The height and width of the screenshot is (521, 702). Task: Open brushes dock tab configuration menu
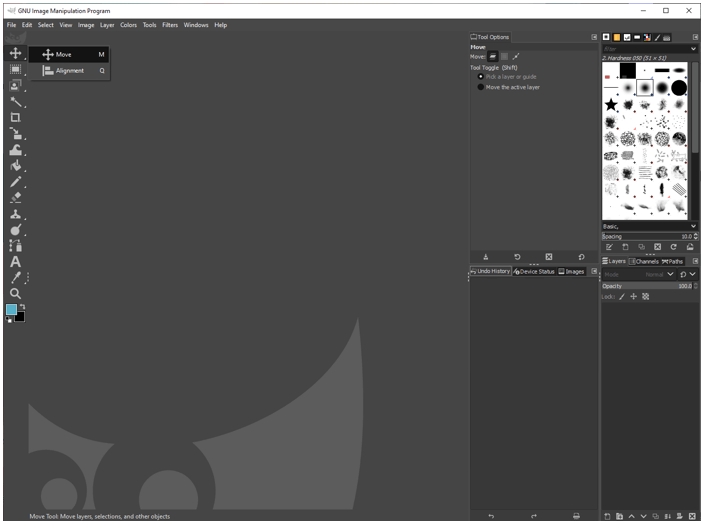tap(695, 37)
